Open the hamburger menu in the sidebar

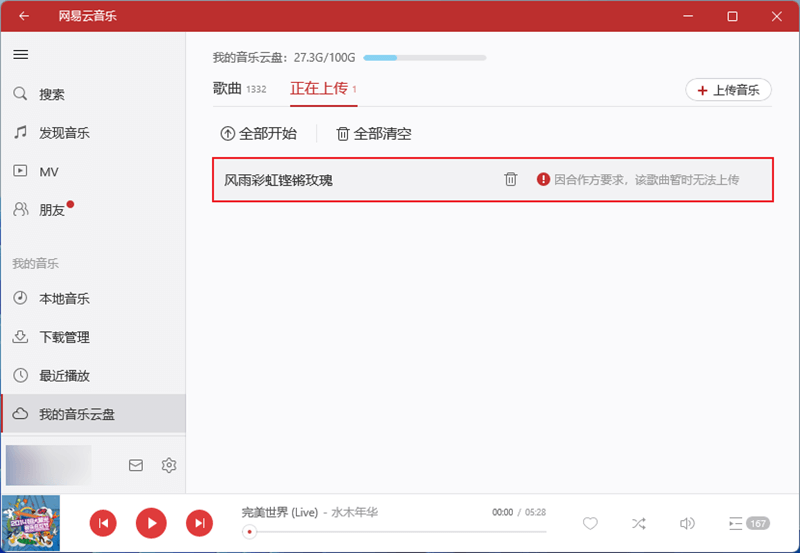point(20,55)
